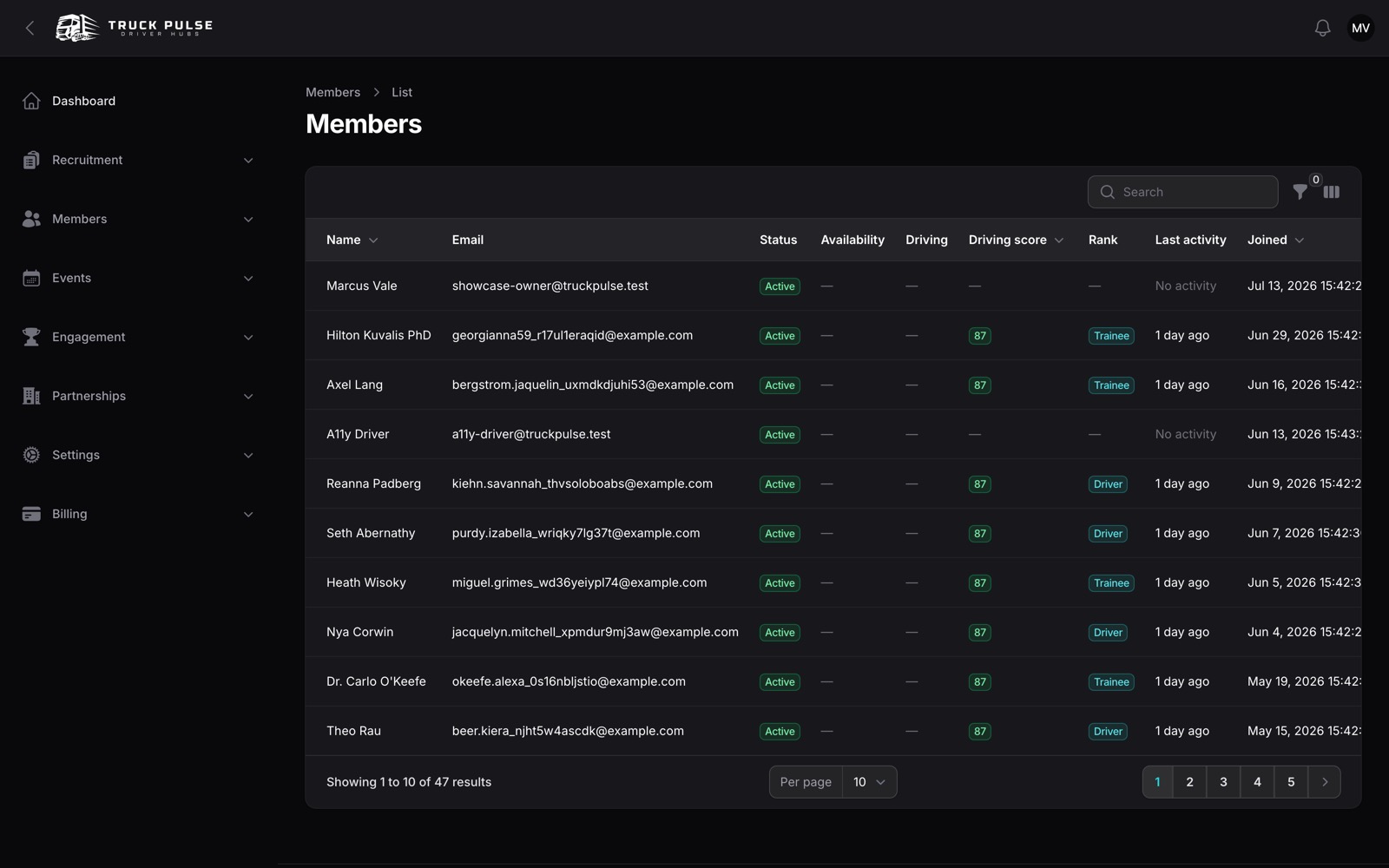This screenshot has width=1389, height=868.
Task: Click showcase-owner@truckpulse.test email cell
Action: tap(550, 286)
